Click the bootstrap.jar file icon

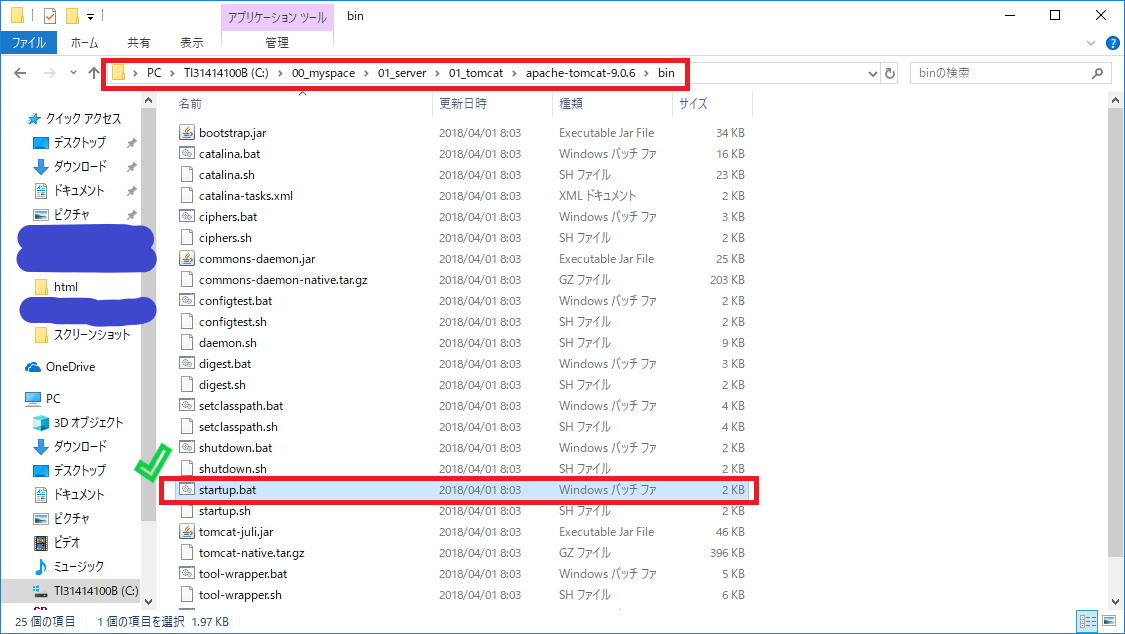point(187,133)
